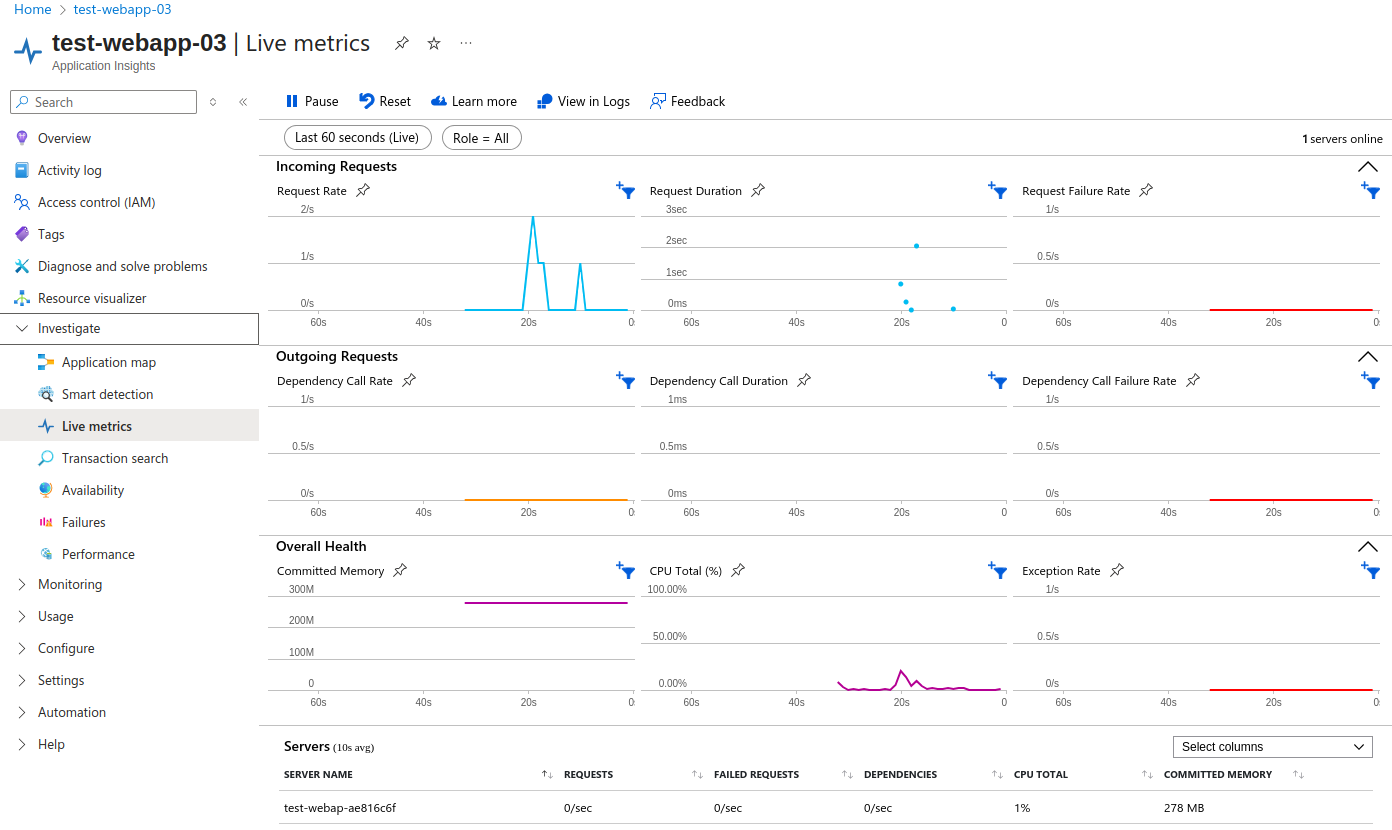Image resolution: width=1392 pixels, height=830 pixels.
Task: Collapse the sidebar using double chevron
Action: pos(243,102)
